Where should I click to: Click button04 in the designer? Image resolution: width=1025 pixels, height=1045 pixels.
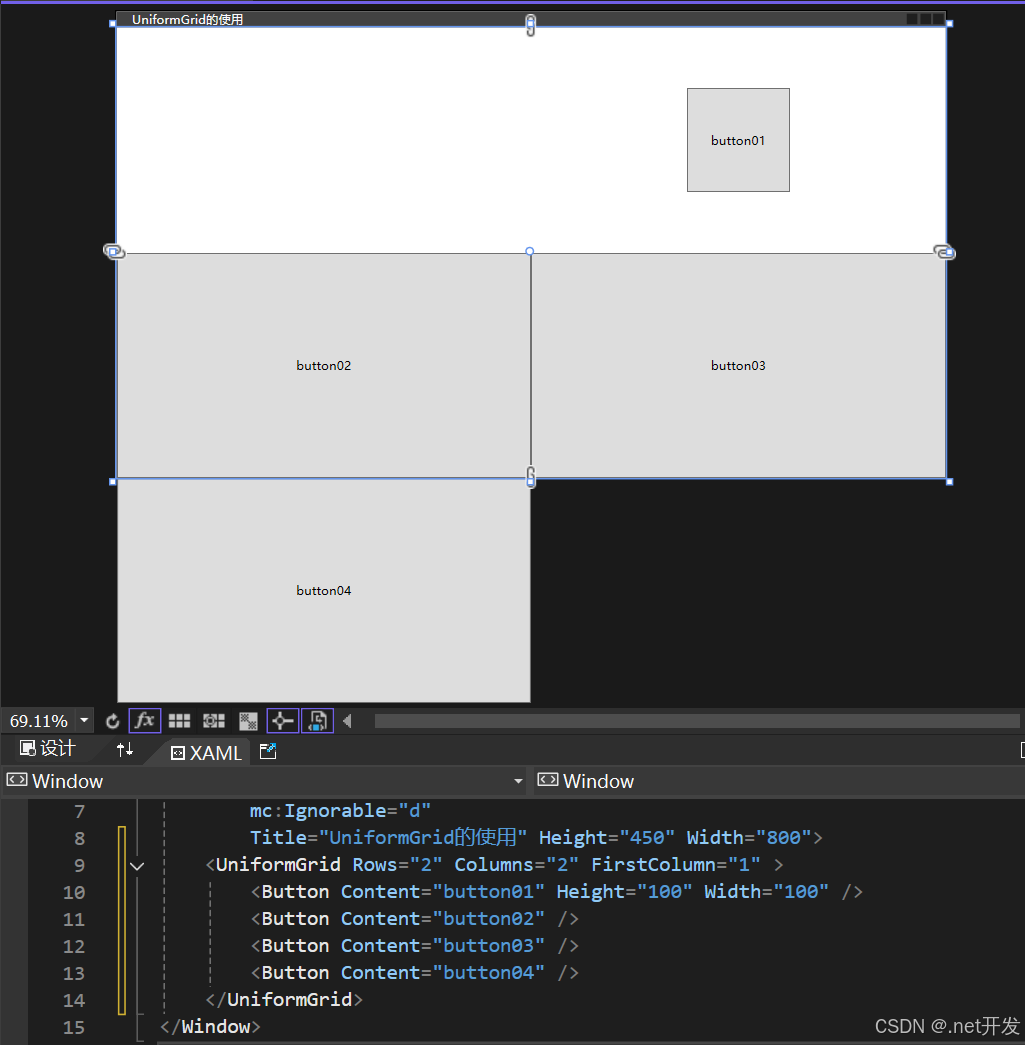[x=324, y=590]
